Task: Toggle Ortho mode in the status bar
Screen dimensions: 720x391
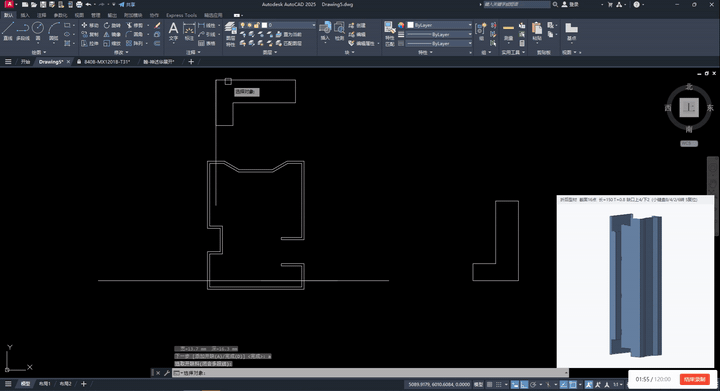Action: [x=524, y=385]
